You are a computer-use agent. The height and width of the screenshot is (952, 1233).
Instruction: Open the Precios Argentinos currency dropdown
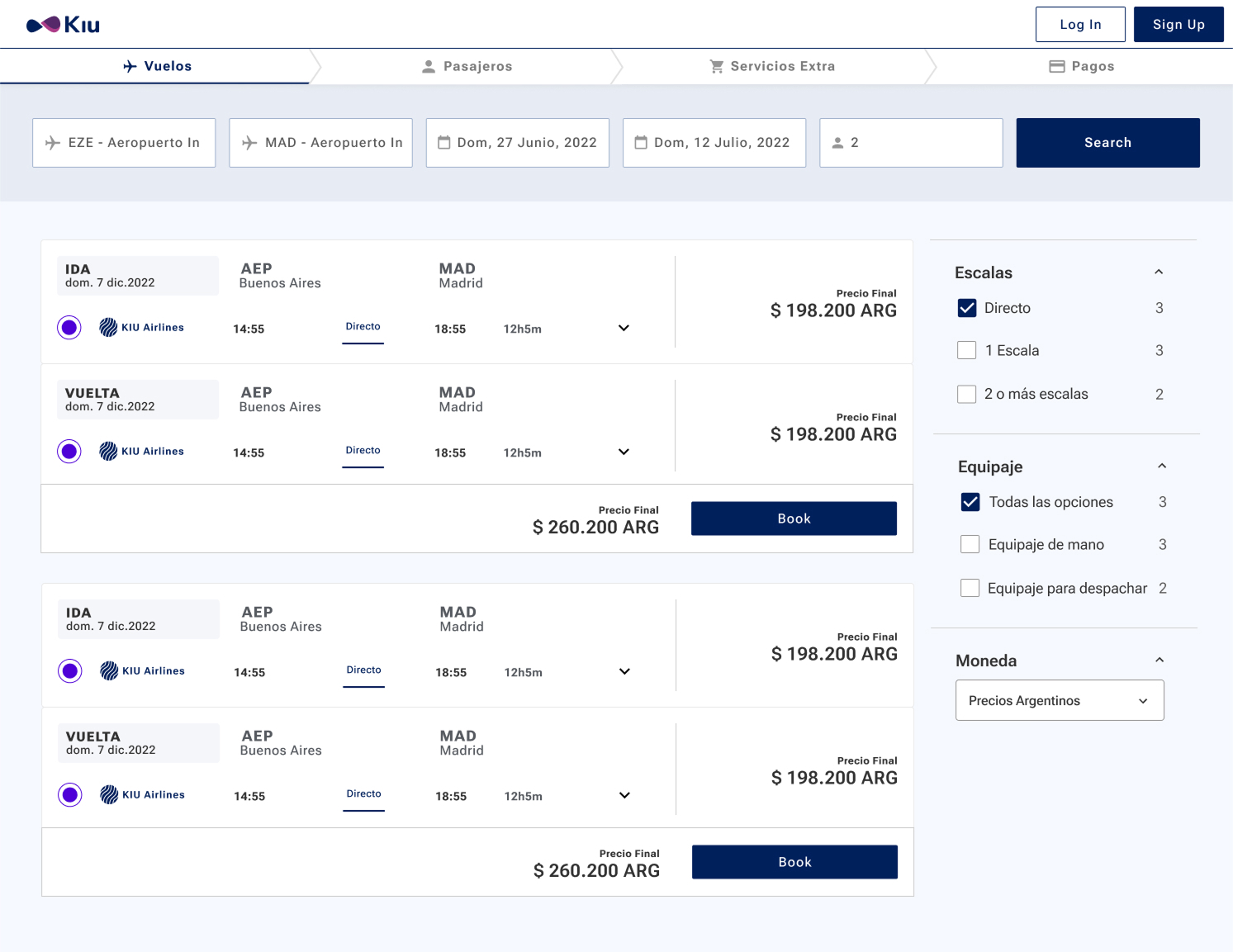tap(1060, 700)
